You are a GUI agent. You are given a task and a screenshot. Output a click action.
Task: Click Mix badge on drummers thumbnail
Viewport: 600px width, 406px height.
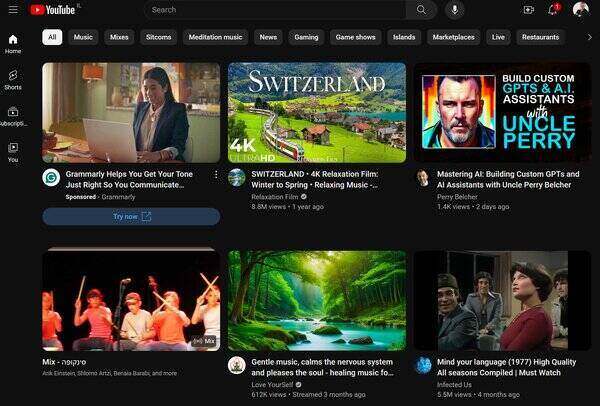pyautogui.click(x=204, y=341)
